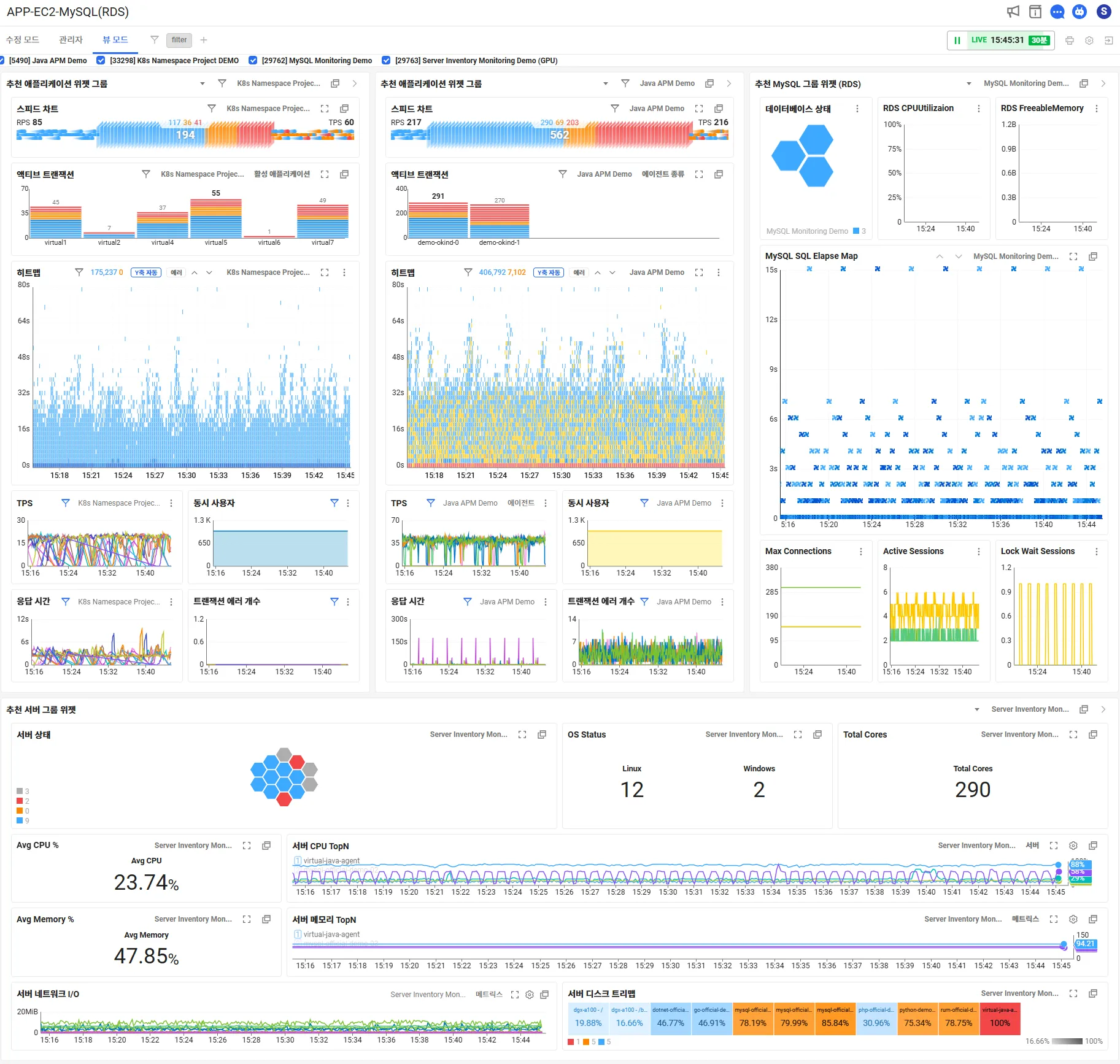
Task: Click down chevron on MySQL SQL Elapse Map
Action: (959, 256)
